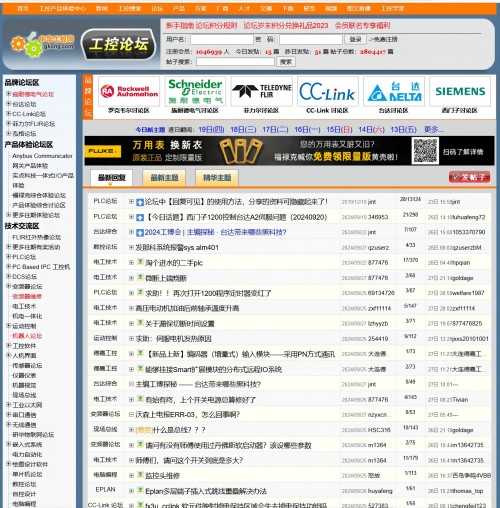Screen dimensions: 500x508
Task: Switch to the 最新主题 tab
Action: click(x=164, y=178)
